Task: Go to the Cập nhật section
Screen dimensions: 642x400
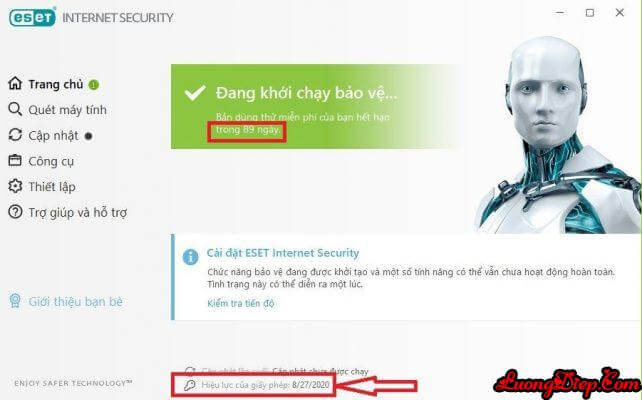Action: coord(53,136)
